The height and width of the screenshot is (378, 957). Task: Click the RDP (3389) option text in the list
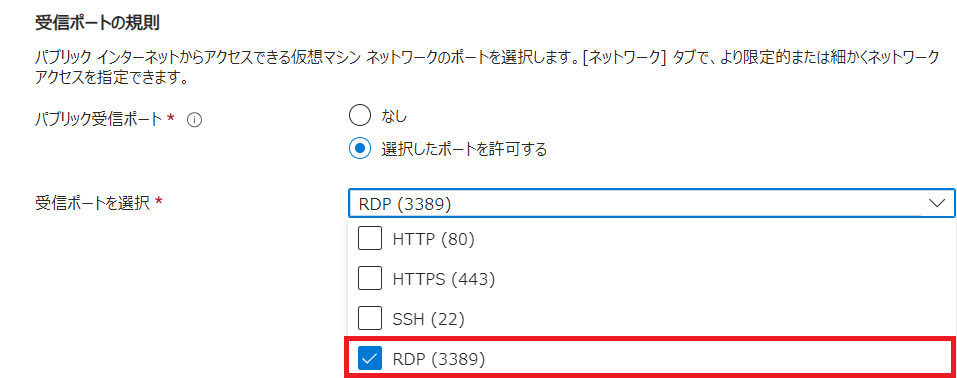coord(439,360)
